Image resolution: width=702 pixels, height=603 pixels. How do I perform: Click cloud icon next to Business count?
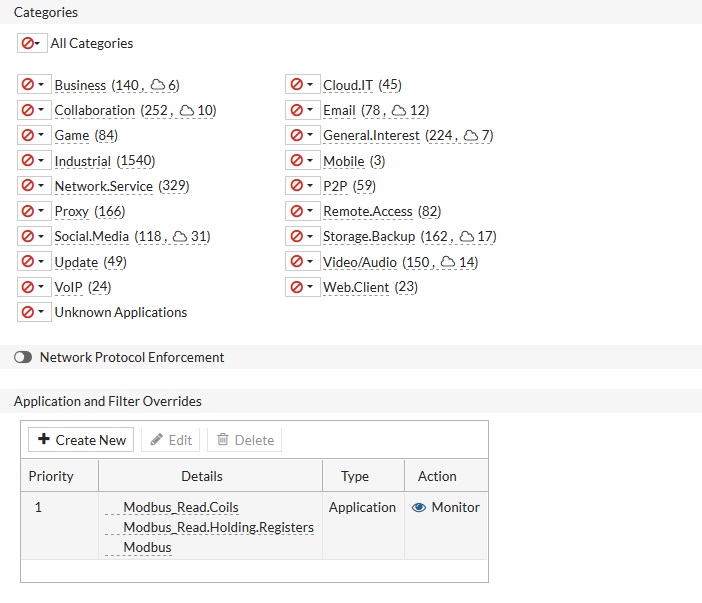[158, 85]
